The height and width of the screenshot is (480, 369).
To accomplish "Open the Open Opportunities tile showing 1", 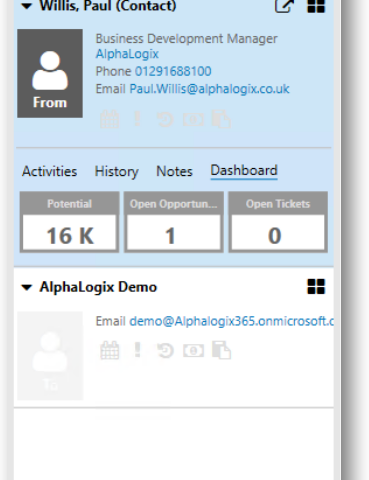I will coord(174,222).
